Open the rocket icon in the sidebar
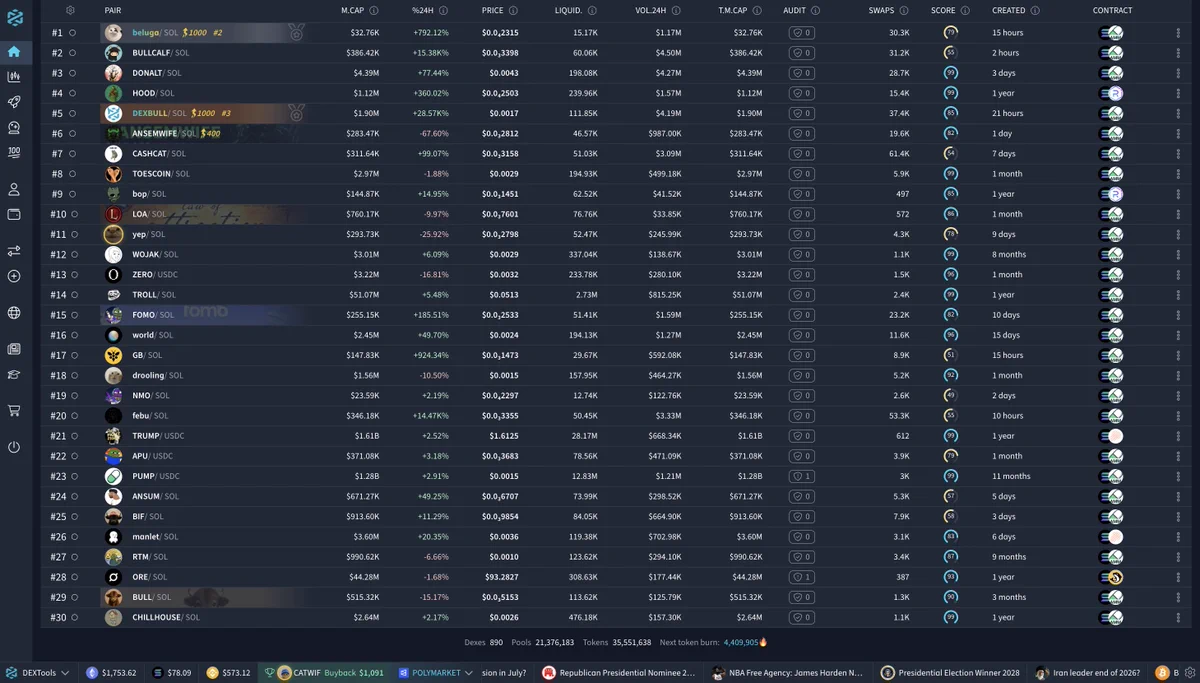This screenshot has height=683, width=1200. (x=14, y=102)
